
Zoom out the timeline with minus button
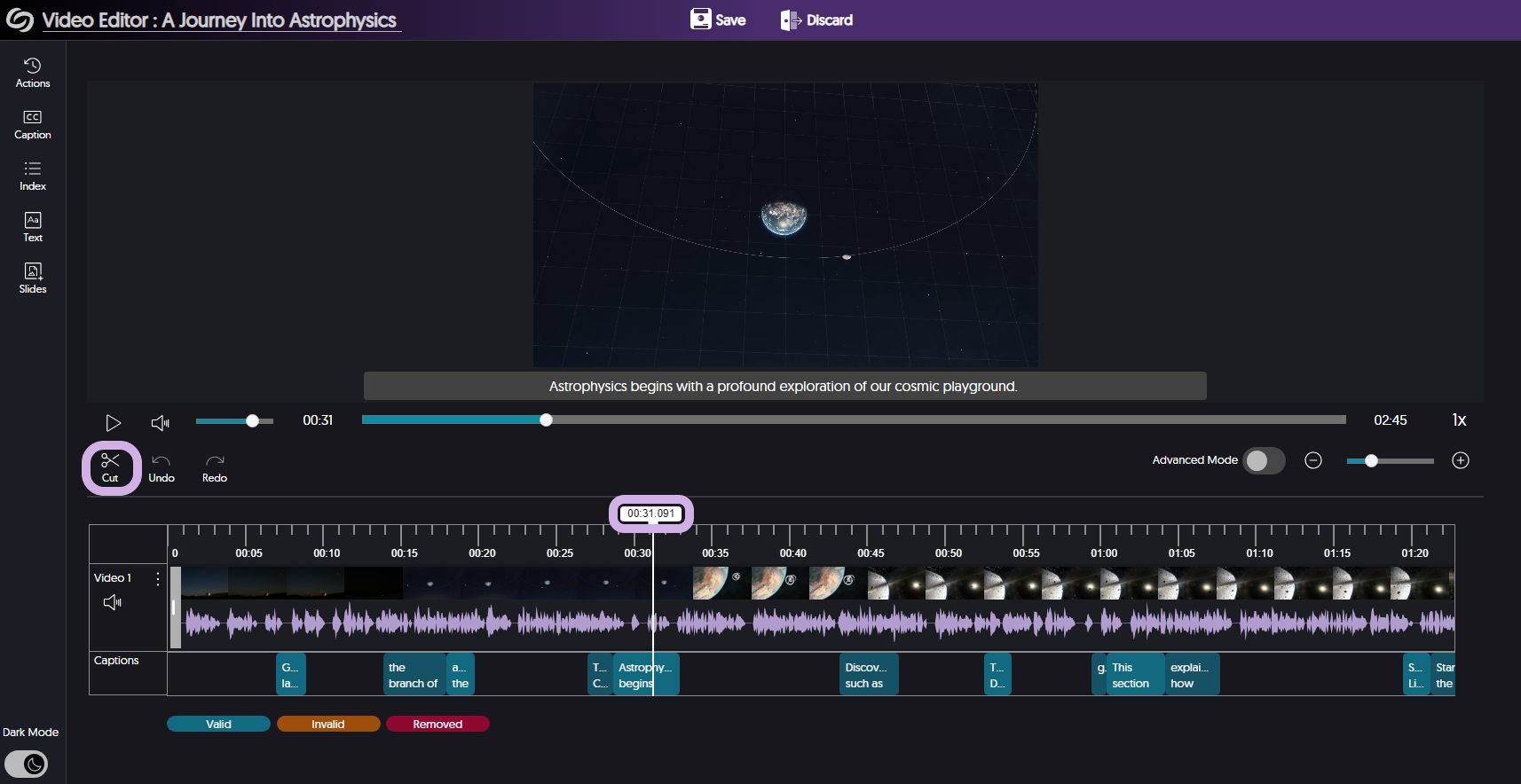click(1313, 460)
